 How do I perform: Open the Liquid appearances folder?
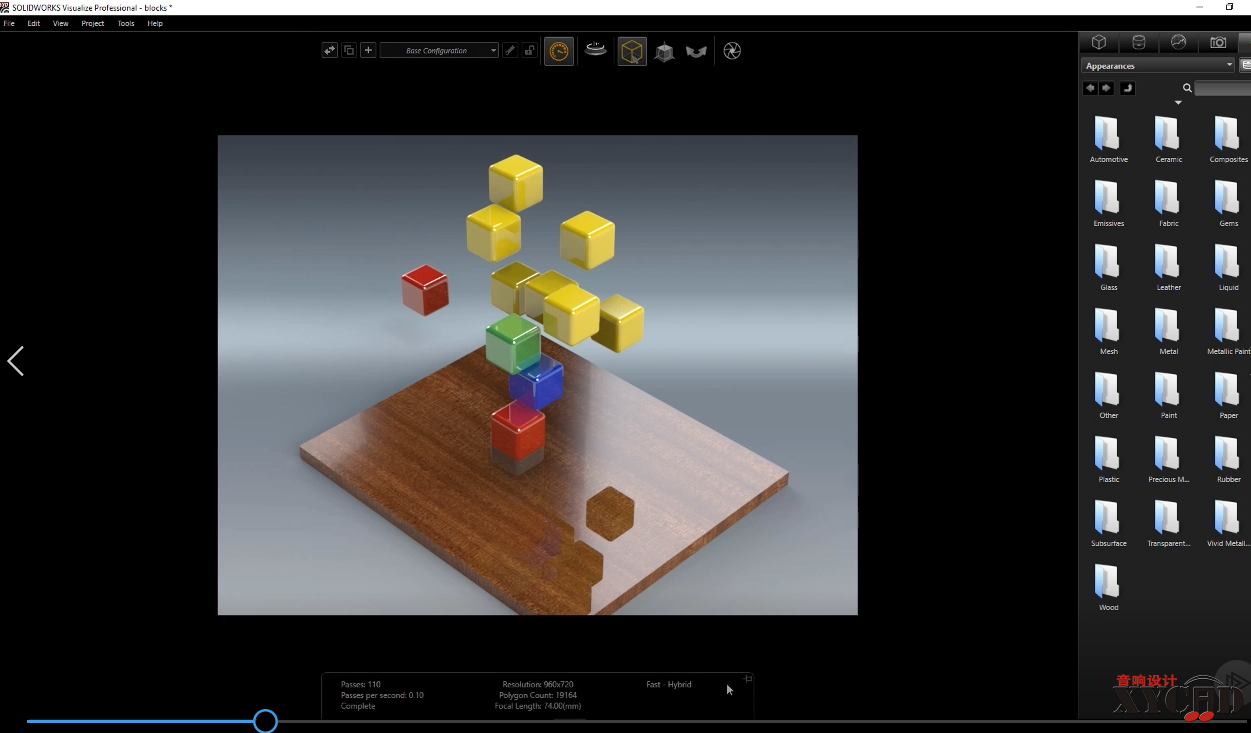point(1228,266)
